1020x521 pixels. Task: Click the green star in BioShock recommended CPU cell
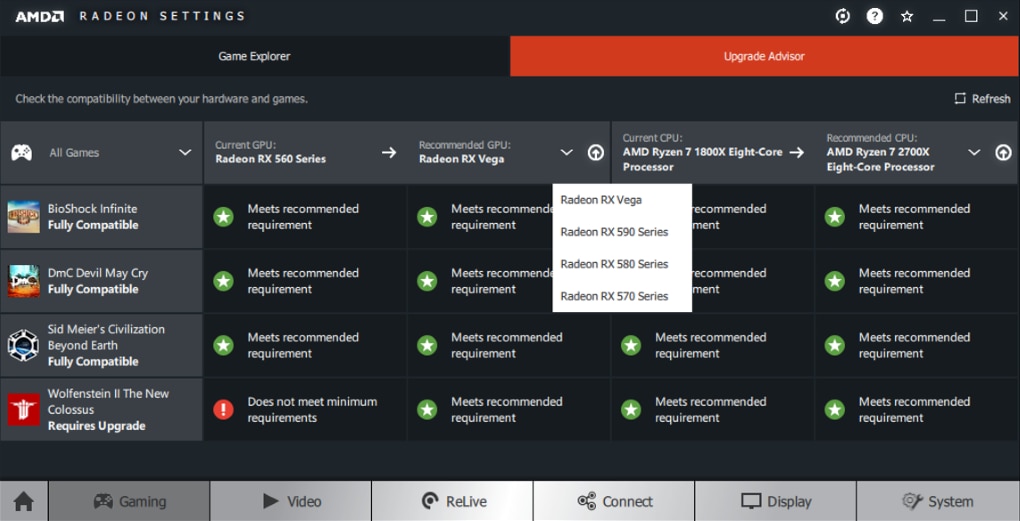pos(835,217)
